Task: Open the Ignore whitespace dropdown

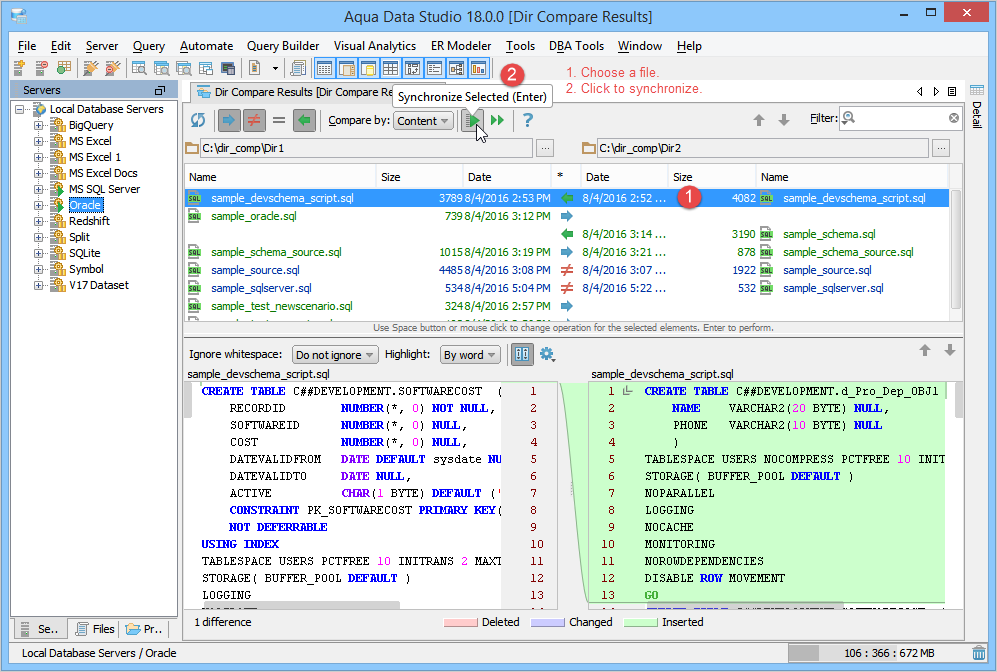Action: point(335,355)
